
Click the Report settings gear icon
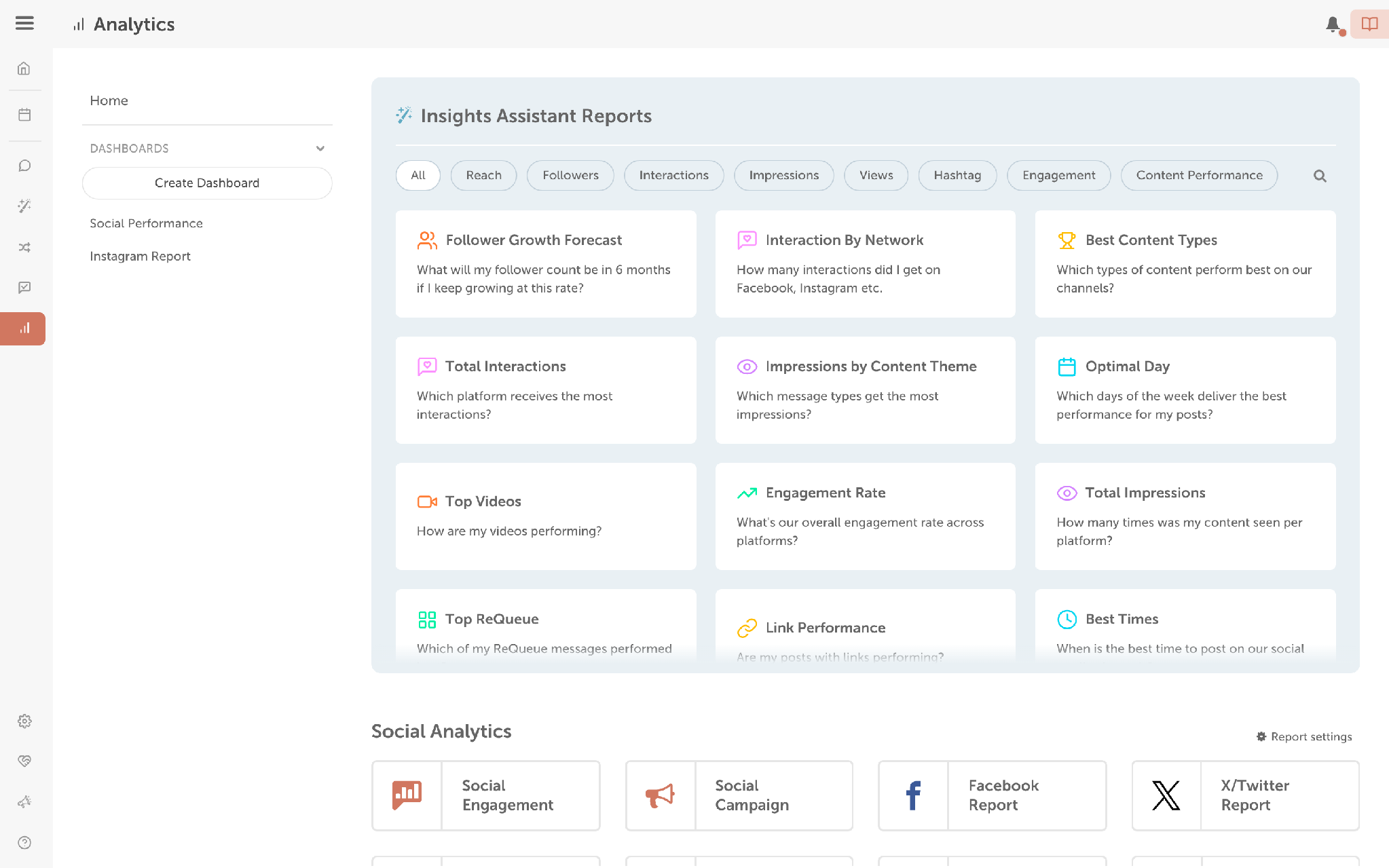(x=1261, y=736)
